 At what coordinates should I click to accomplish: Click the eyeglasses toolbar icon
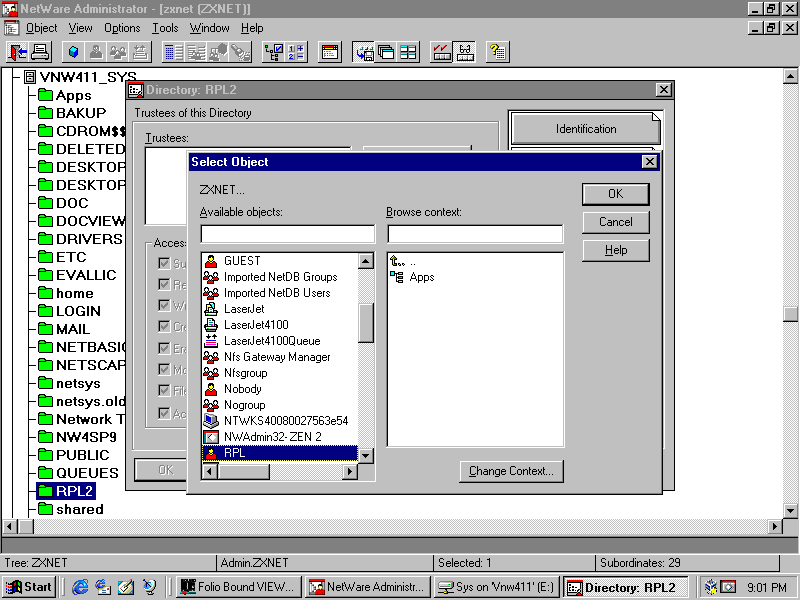click(x=464, y=52)
